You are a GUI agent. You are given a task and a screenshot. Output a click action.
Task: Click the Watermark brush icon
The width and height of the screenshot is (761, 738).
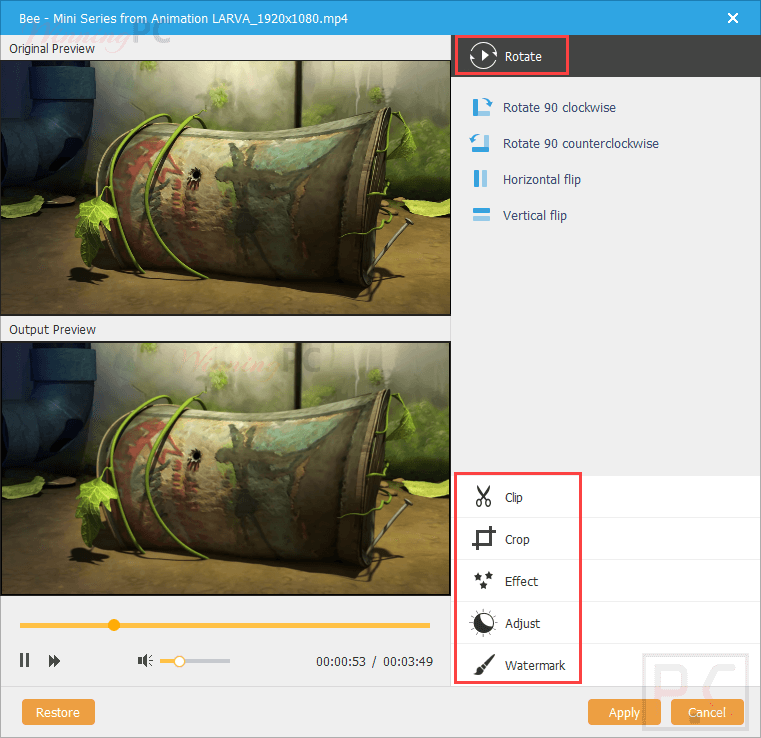(484, 665)
